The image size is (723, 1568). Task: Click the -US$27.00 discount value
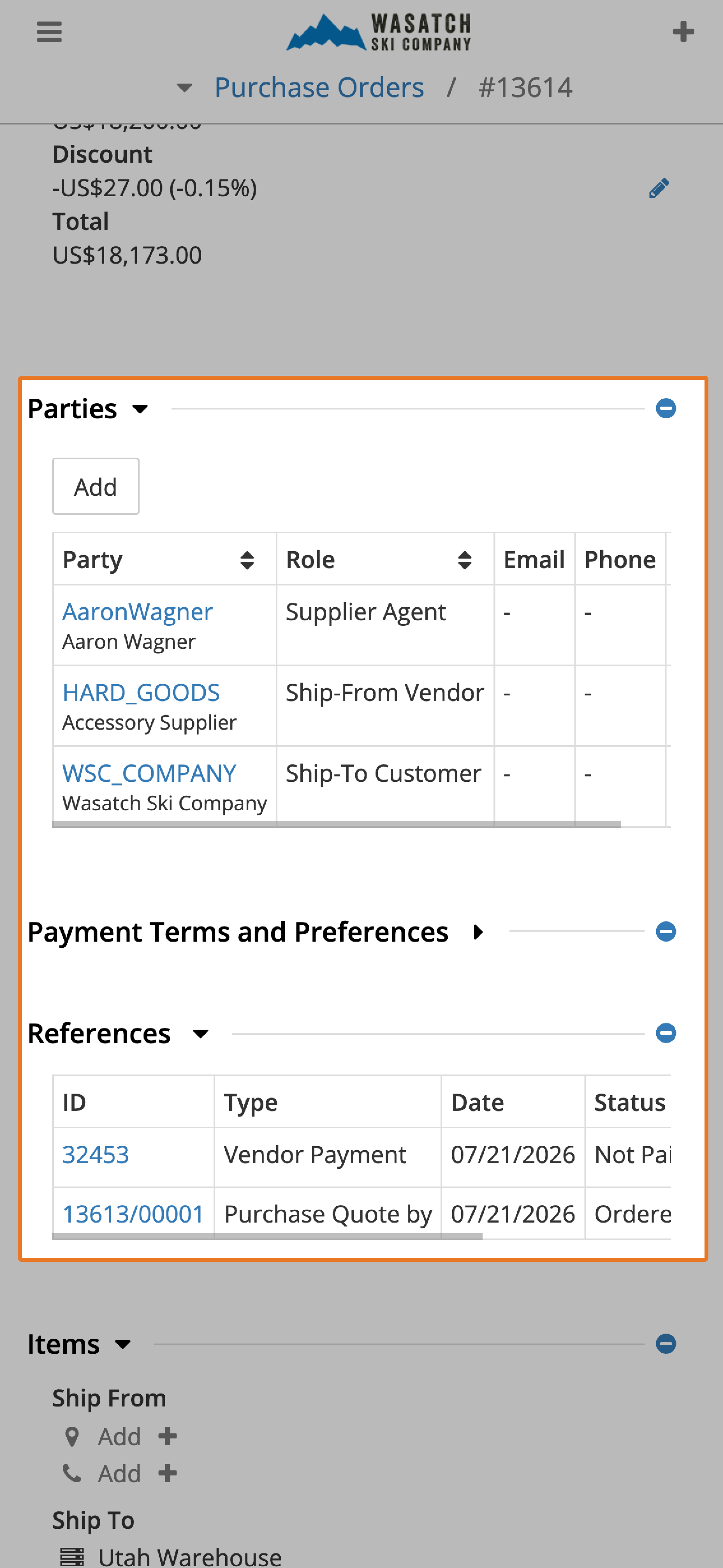click(155, 188)
